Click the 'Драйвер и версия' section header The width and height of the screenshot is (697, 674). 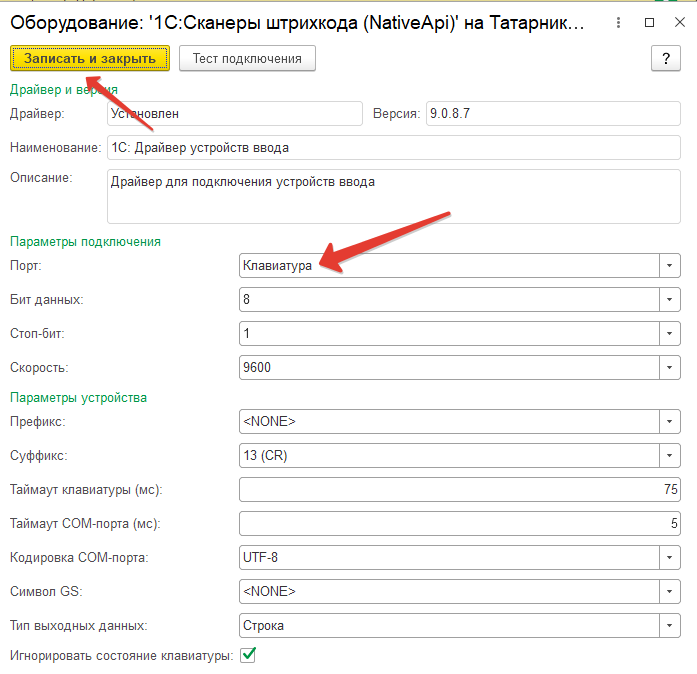pyautogui.click(x=64, y=89)
